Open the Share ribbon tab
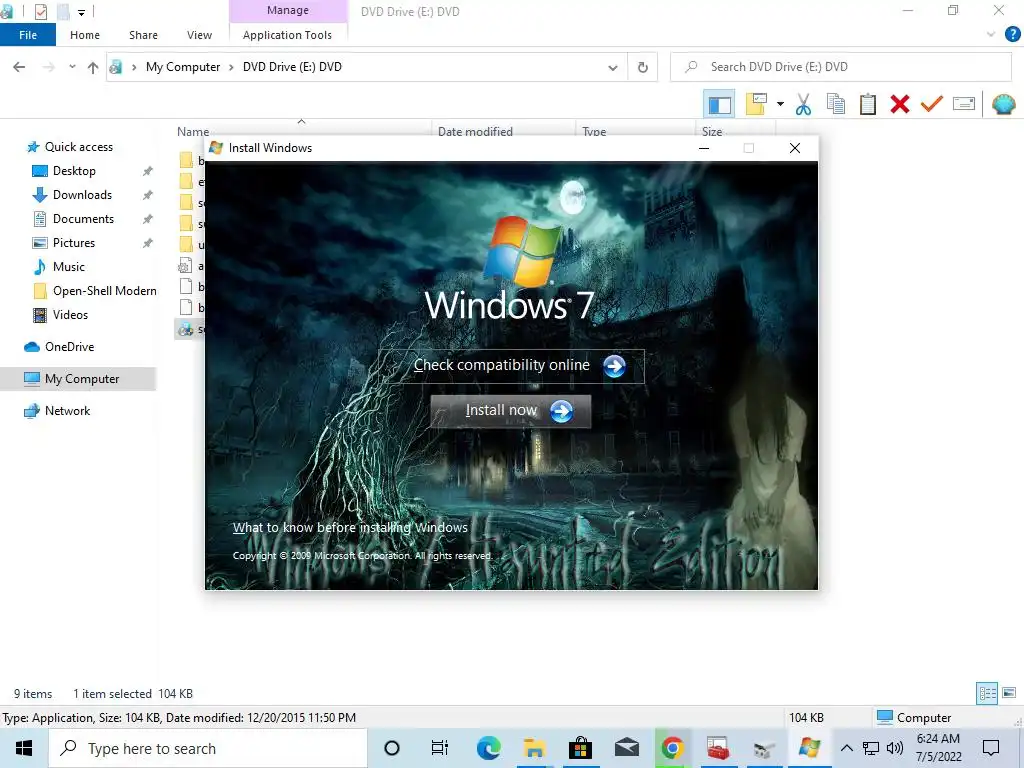Image resolution: width=1024 pixels, height=768 pixels. pyautogui.click(x=143, y=35)
